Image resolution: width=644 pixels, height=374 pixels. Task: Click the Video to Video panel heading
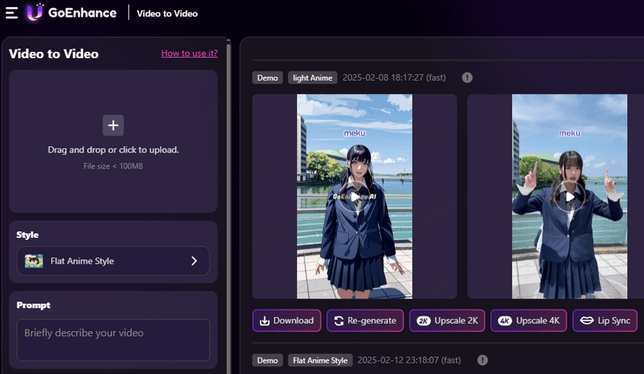click(x=54, y=54)
